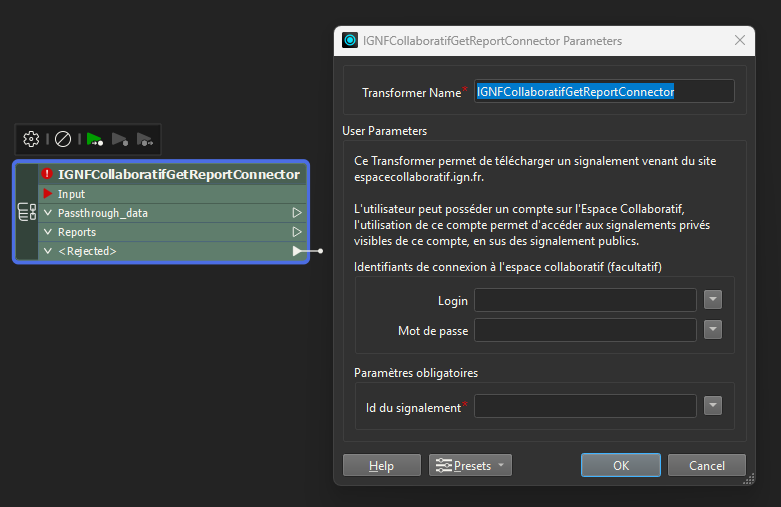Click the Passthrough_data output port triangle

pos(297,213)
